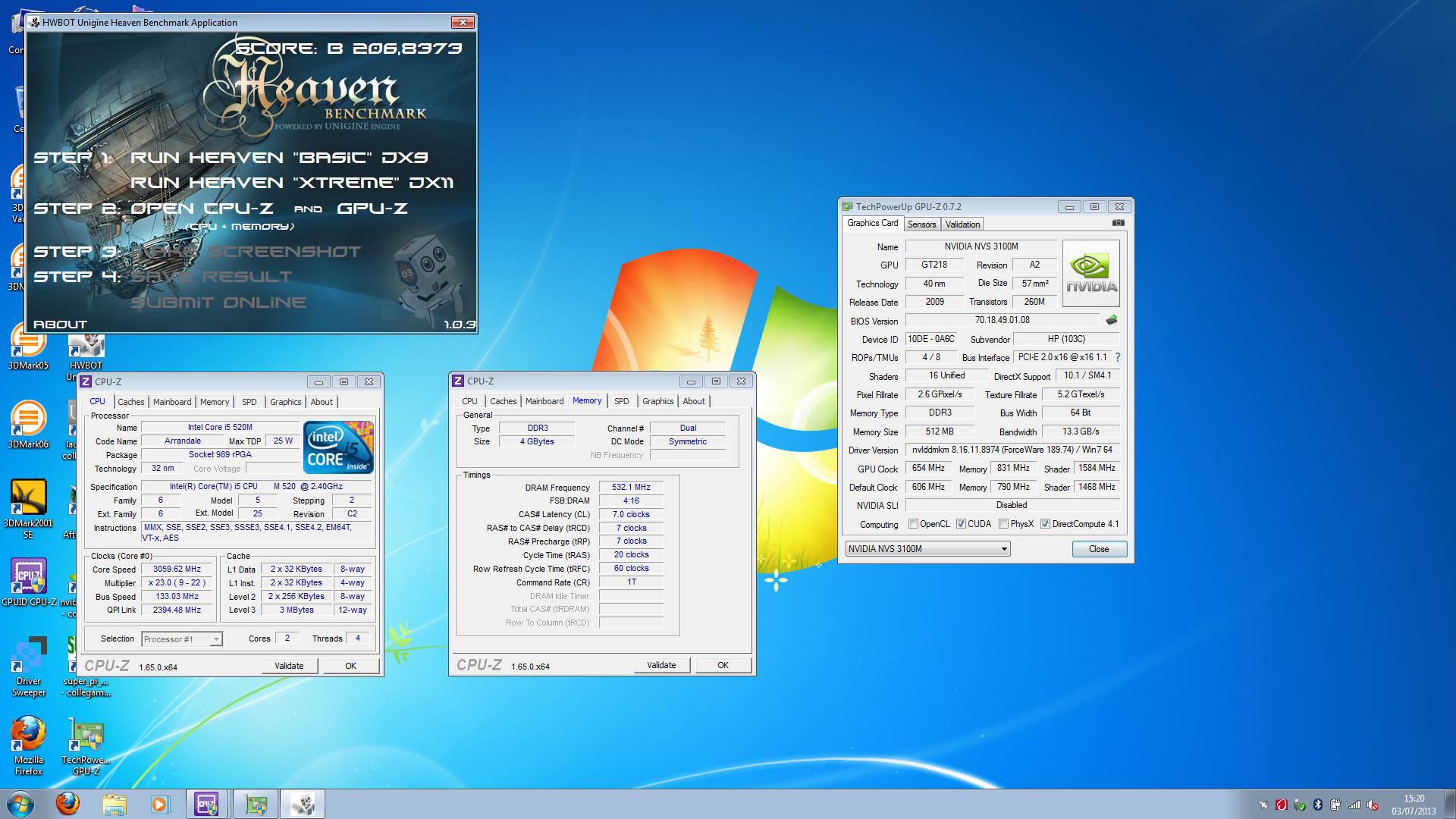The width and height of the screenshot is (1456, 819).
Task: Open the CPU tab in right CPU-Z window
Action: click(x=469, y=401)
